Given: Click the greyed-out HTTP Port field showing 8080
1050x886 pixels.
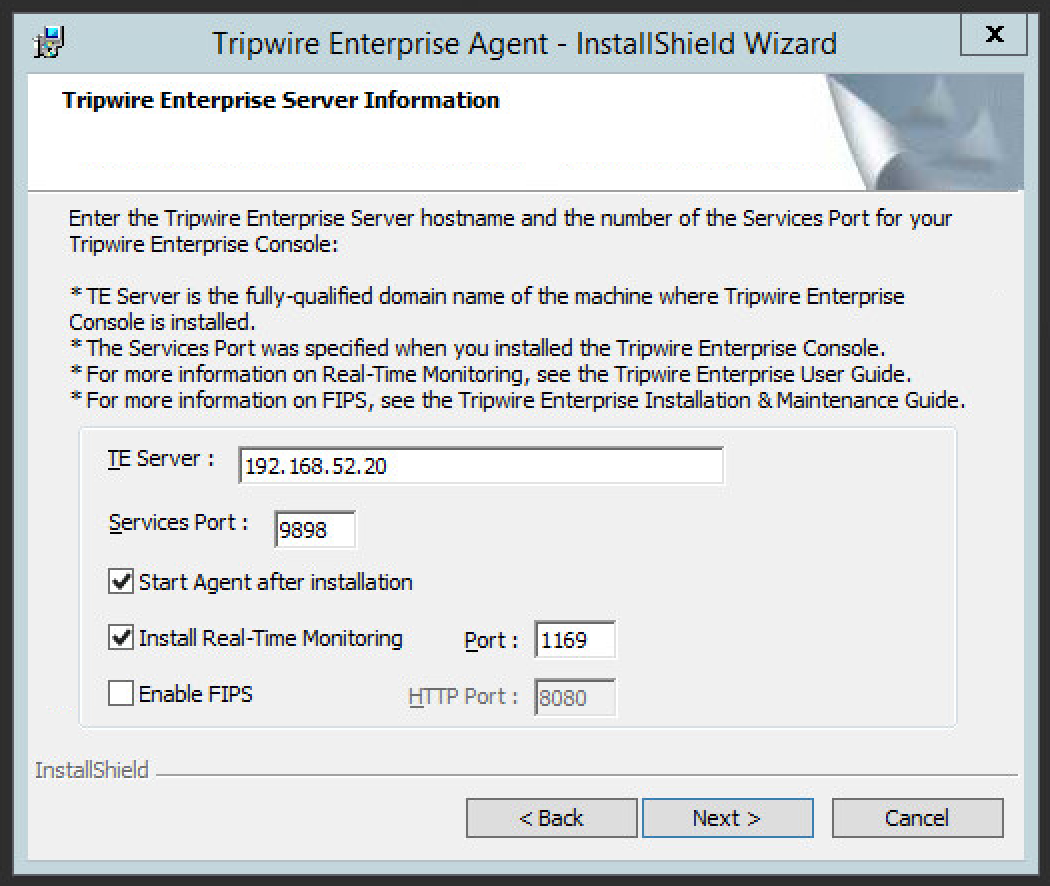Looking at the screenshot, I should (575, 697).
